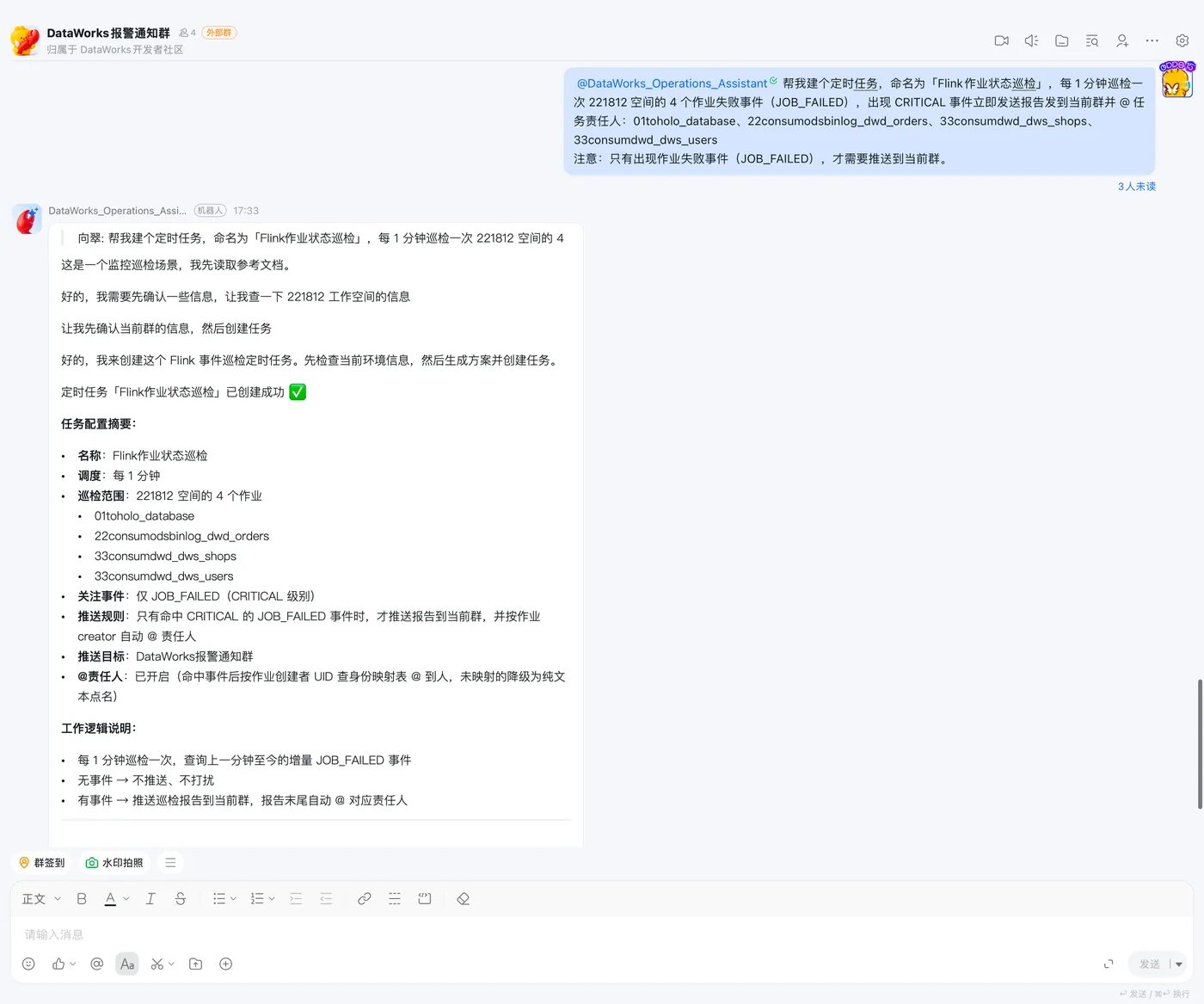Decrease indent in the message editor
Image resolution: width=1204 pixels, height=1004 pixels.
326,899
